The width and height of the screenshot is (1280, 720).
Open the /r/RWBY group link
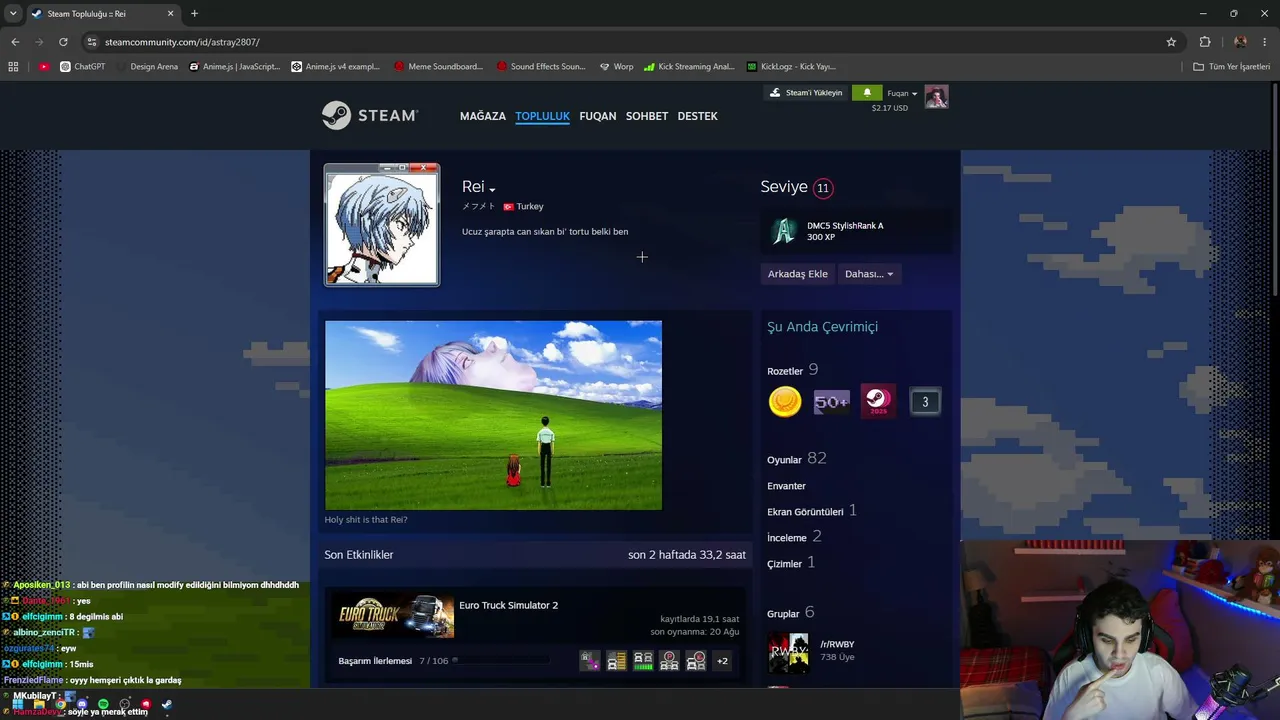tap(837, 644)
